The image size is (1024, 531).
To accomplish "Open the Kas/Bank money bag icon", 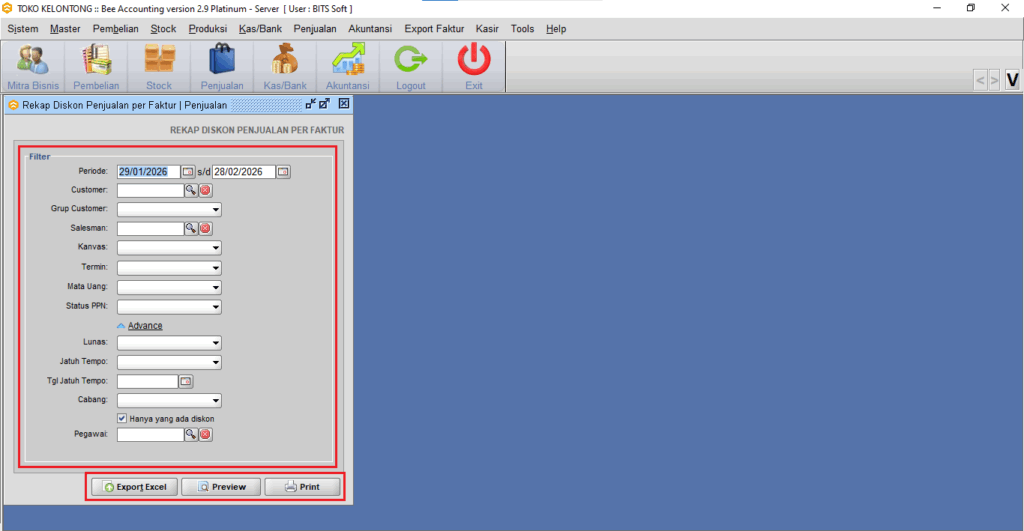I will [285, 62].
